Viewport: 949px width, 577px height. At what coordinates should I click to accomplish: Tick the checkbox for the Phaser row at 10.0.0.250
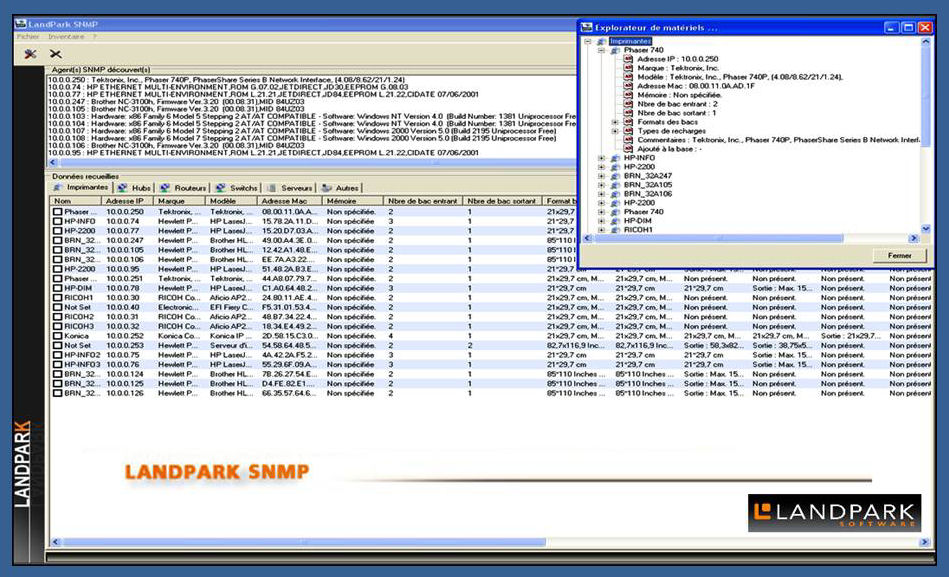coord(57,212)
